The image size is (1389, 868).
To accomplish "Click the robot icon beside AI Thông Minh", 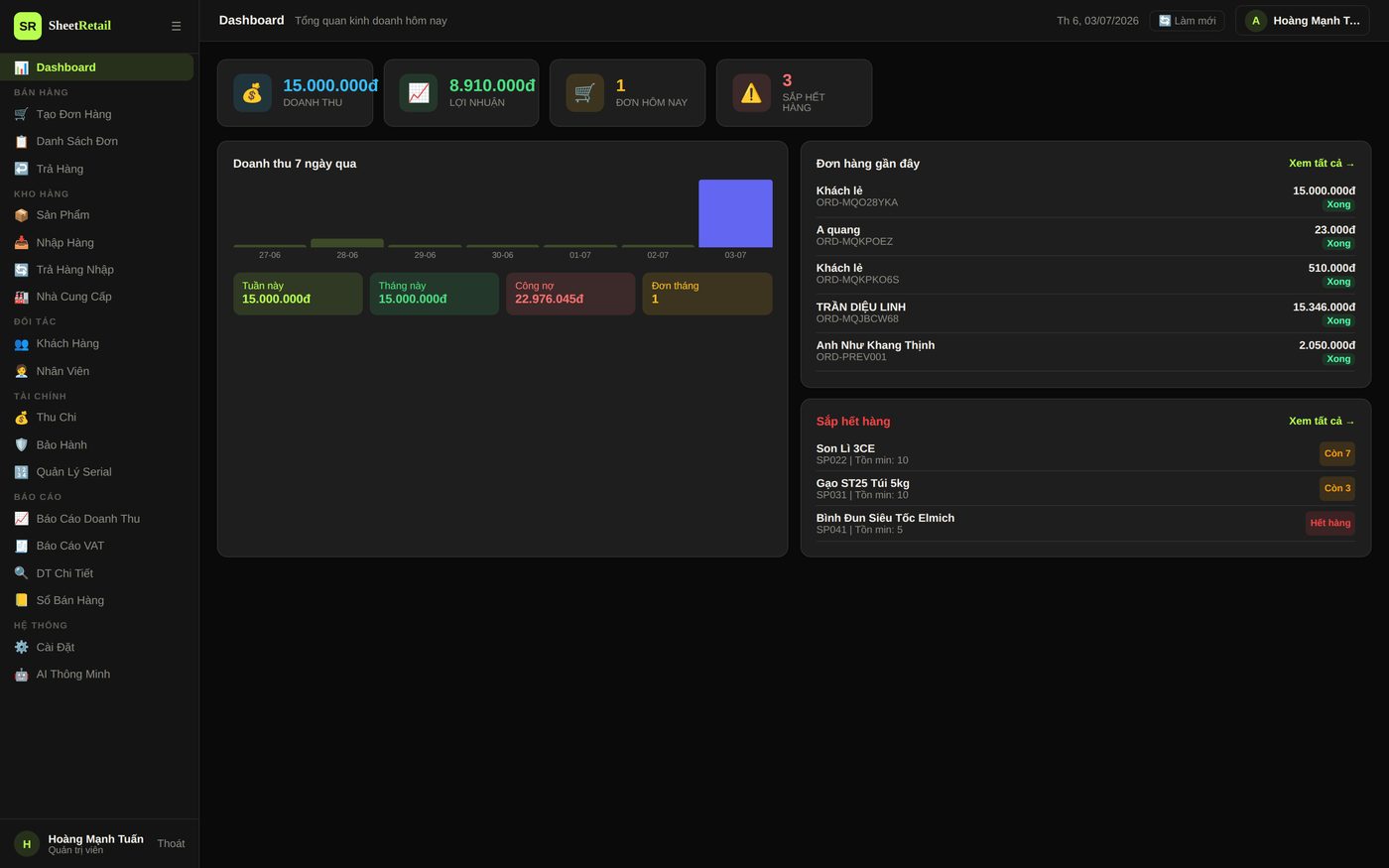I will pyautogui.click(x=21, y=675).
